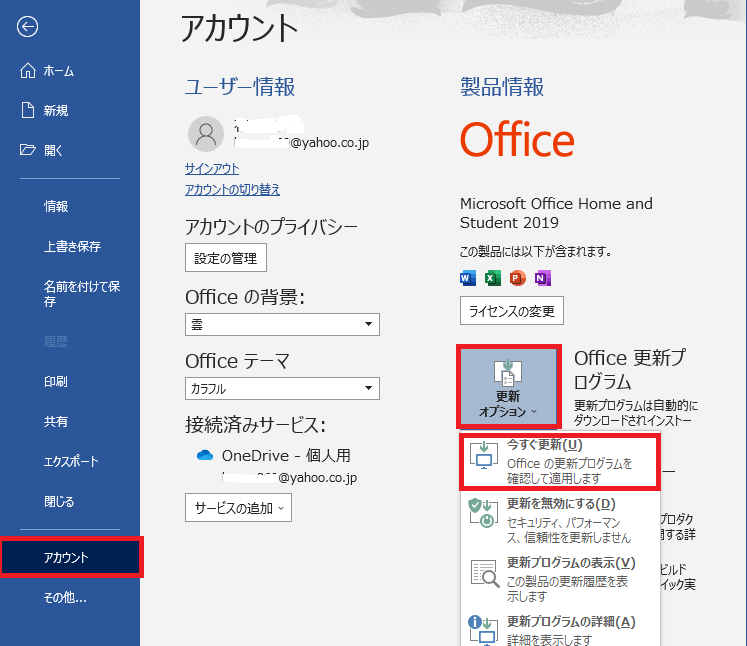Choose 更新を無効にする(D) menu entry
Screen dimensions: 747x646
tap(560, 520)
